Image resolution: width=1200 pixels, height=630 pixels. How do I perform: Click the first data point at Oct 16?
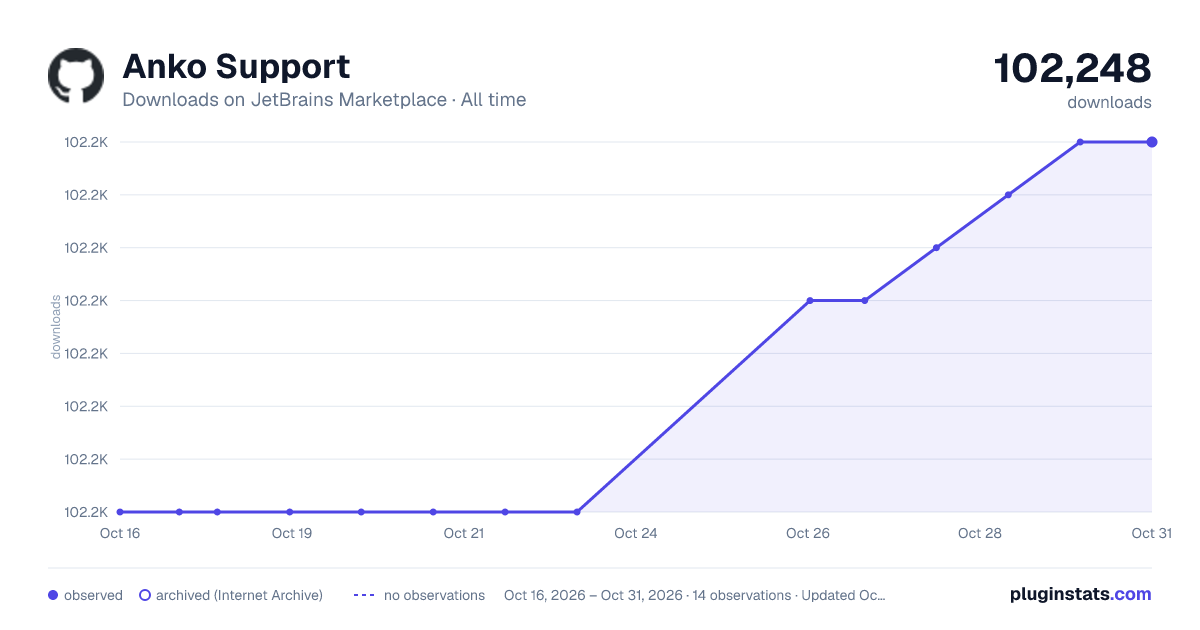[x=120, y=512]
